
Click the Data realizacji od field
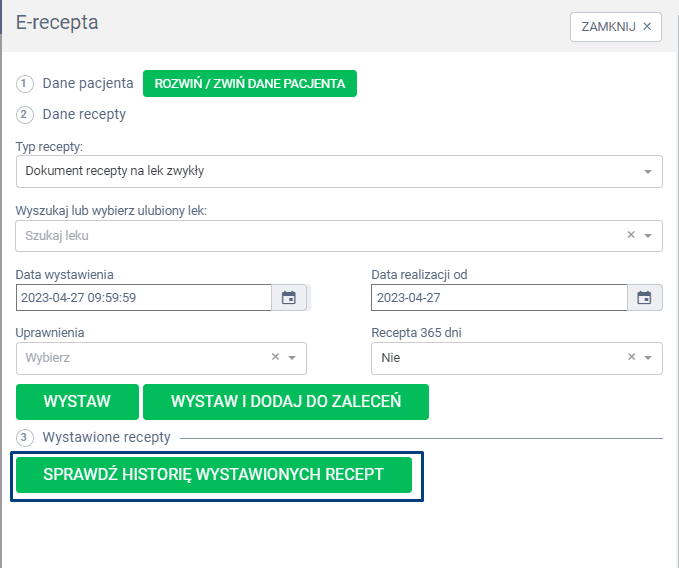click(x=498, y=298)
